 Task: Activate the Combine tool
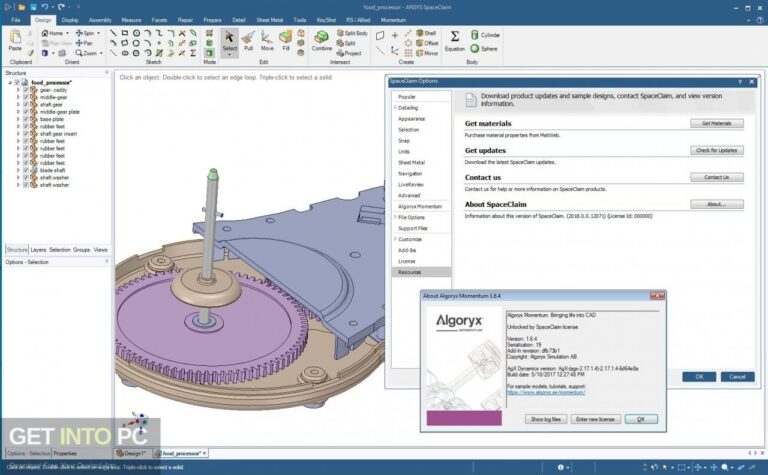tap(322, 41)
